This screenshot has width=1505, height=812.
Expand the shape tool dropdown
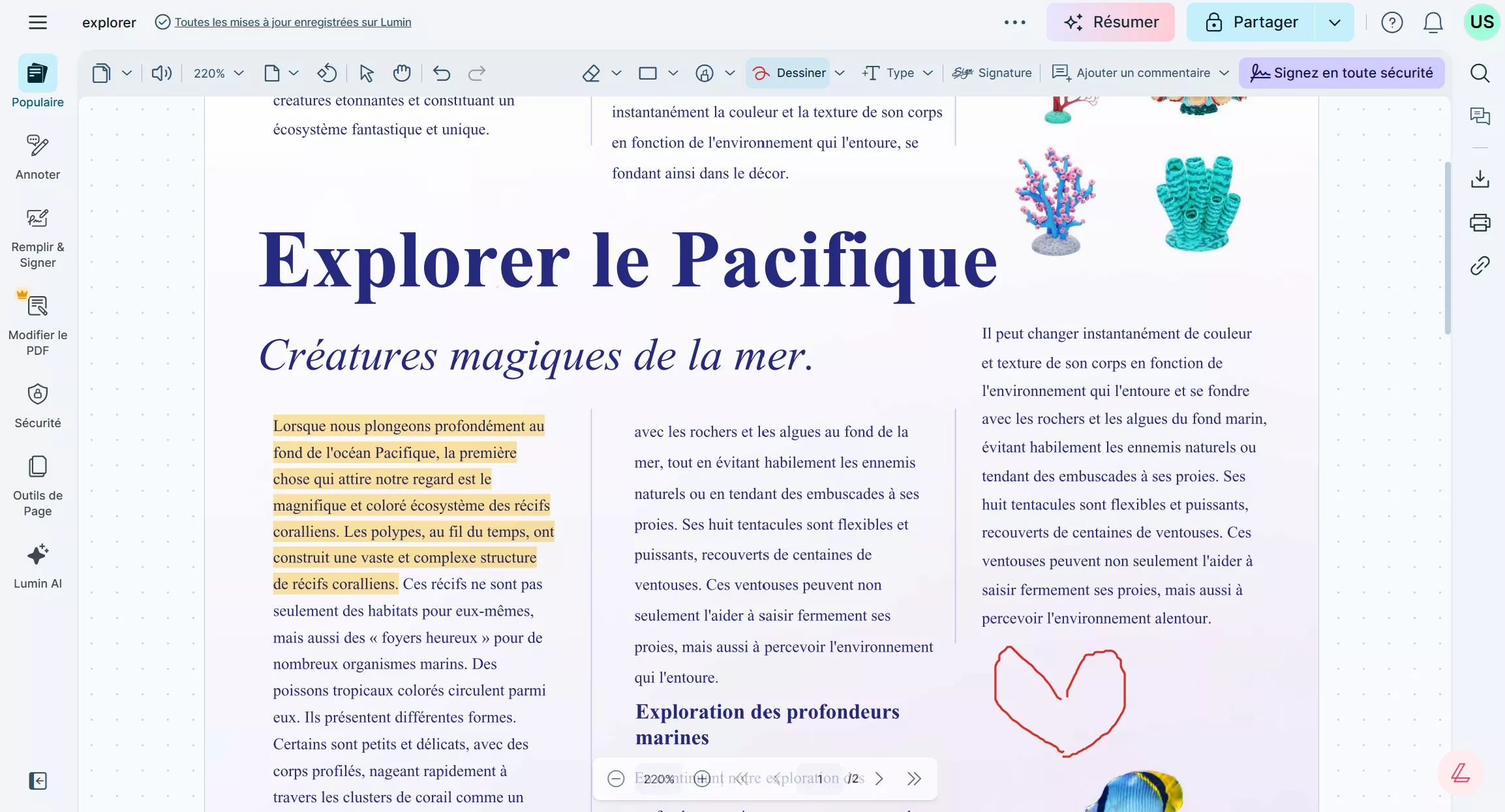point(673,73)
